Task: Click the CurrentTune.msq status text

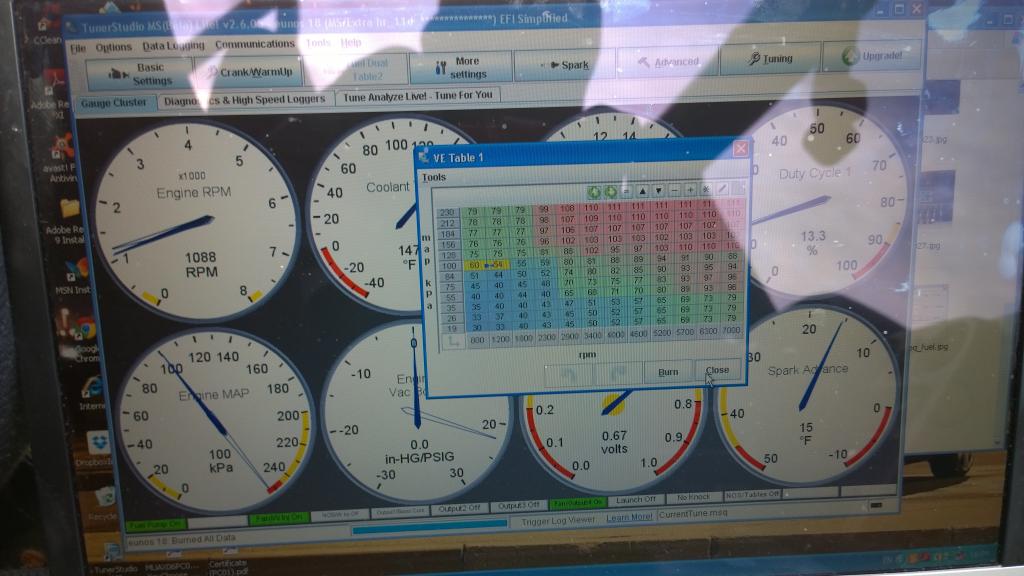Action: pos(692,515)
